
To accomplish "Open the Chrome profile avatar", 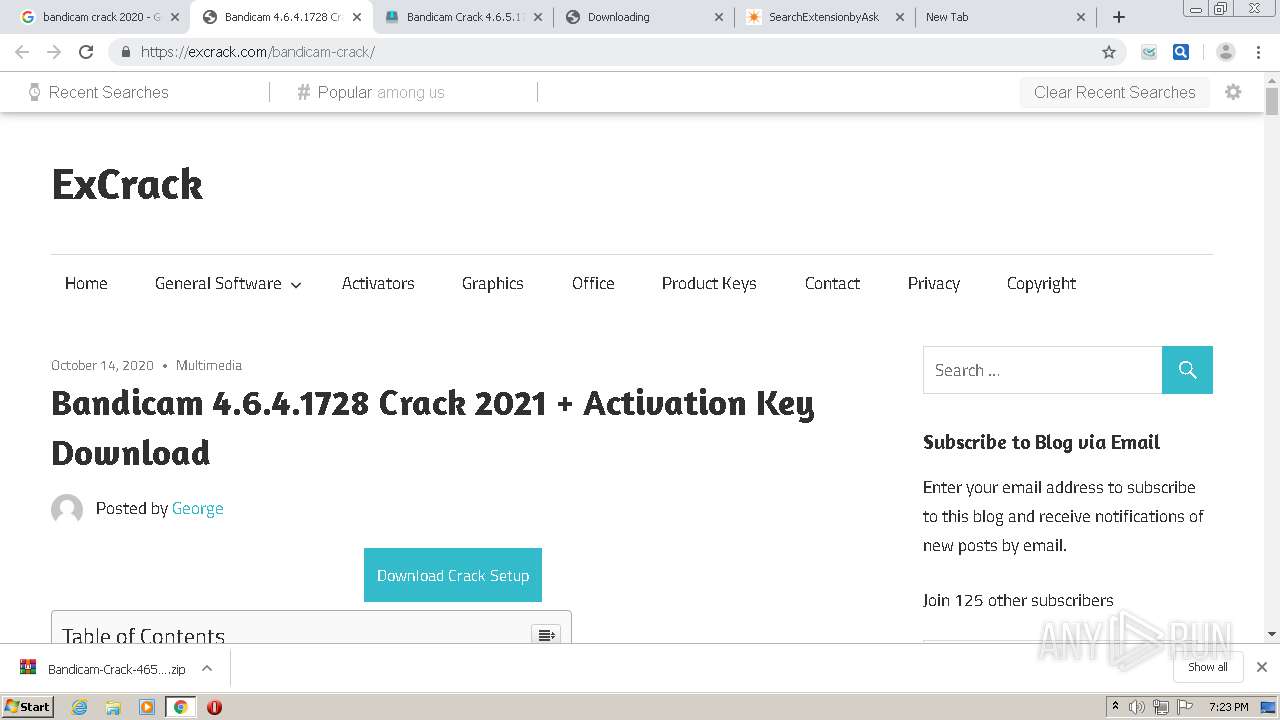I will click(x=1226, y=52).
